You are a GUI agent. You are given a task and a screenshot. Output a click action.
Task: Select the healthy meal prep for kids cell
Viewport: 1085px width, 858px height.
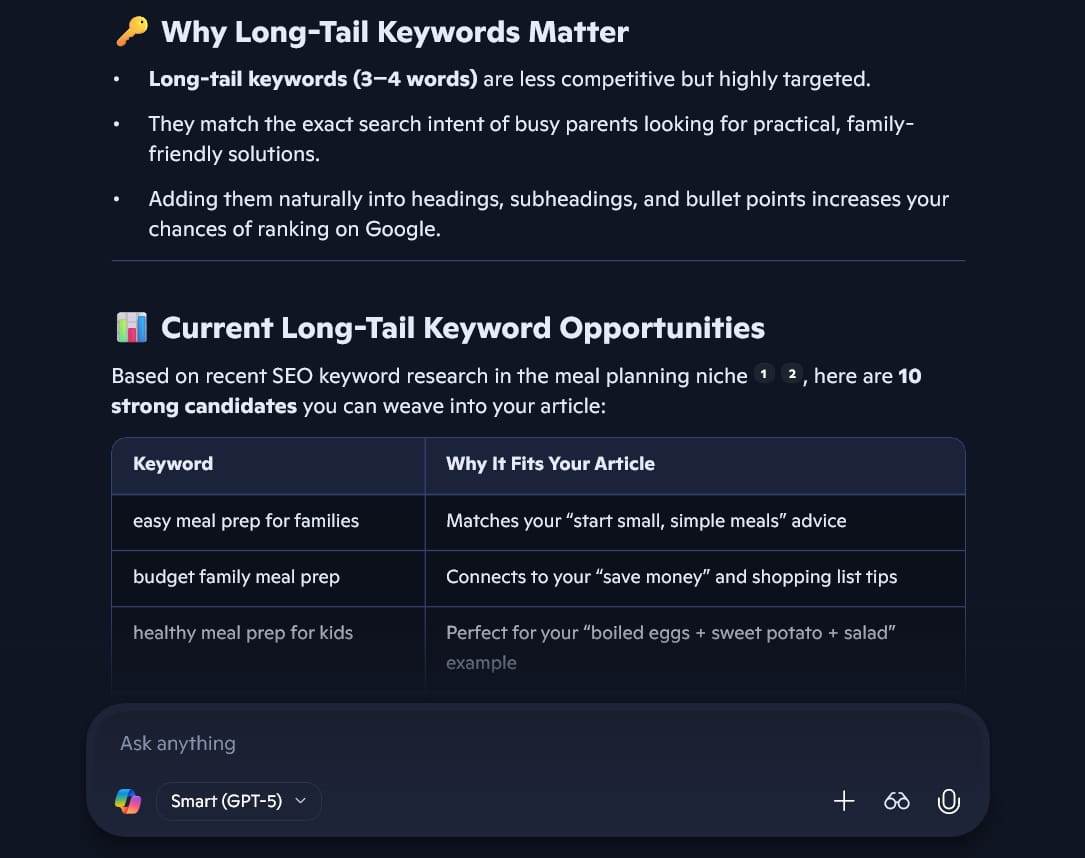242,633
